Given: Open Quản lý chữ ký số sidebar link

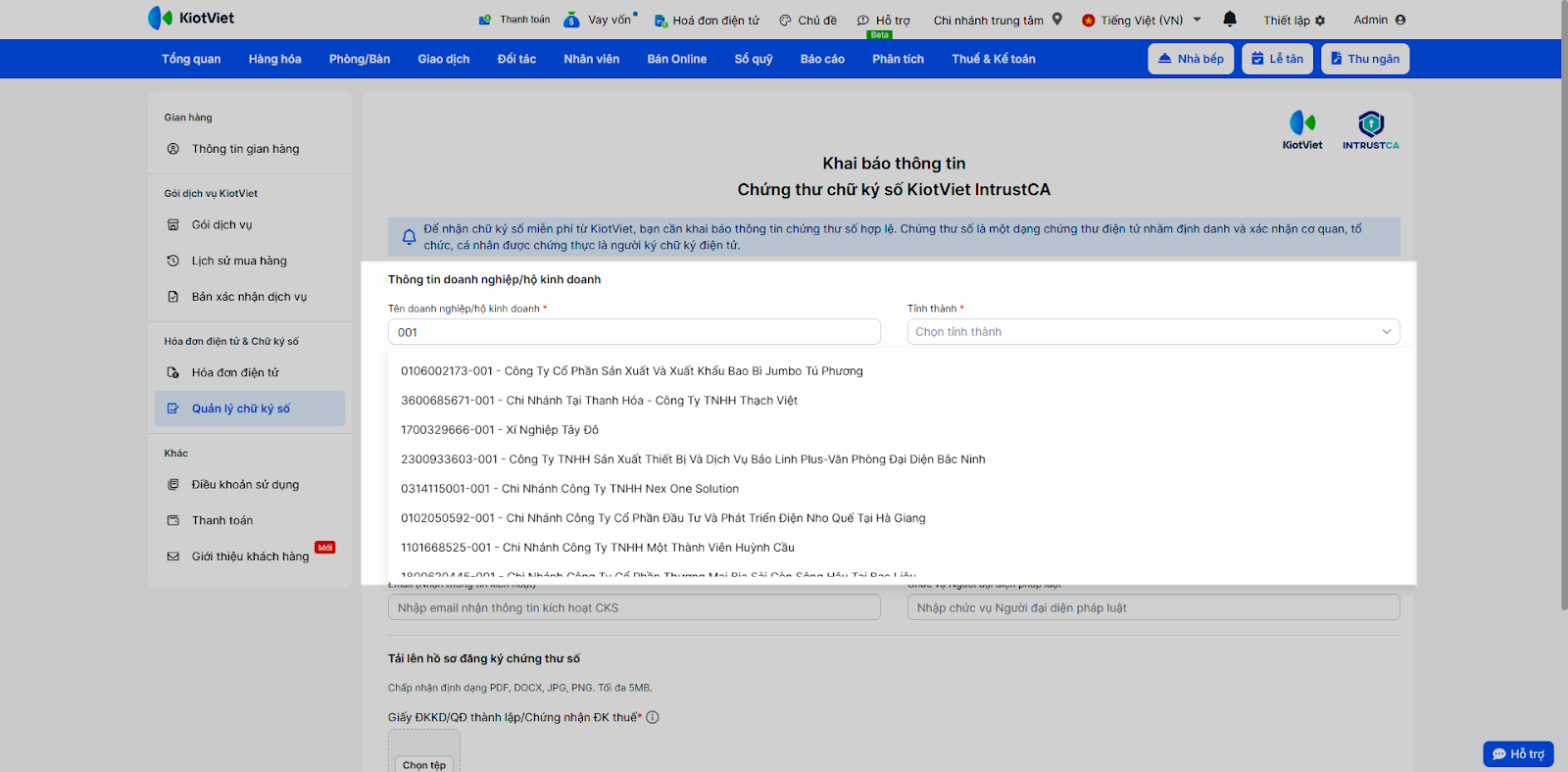Looking at the screenshot, I should click(x=250, y=409).
